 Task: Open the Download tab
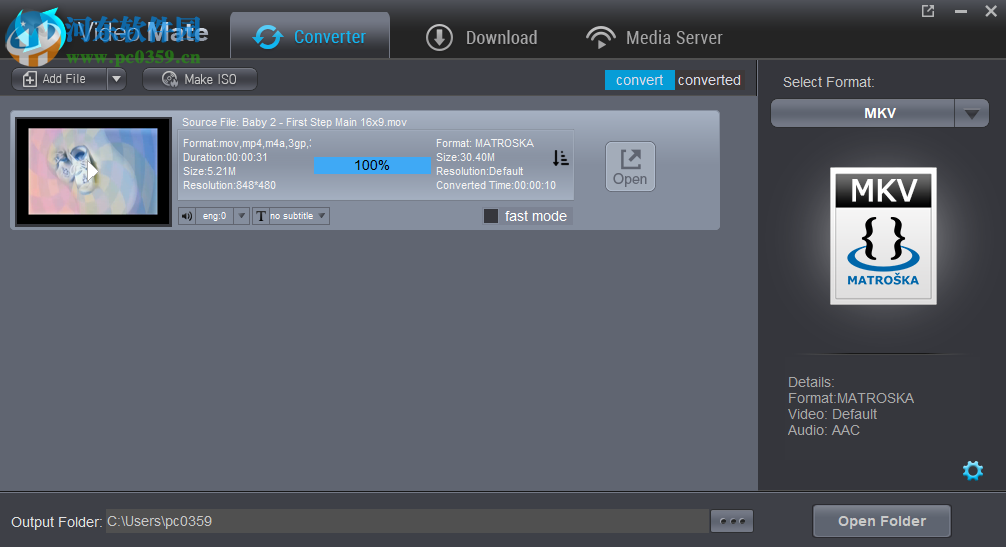coord(482,37)
